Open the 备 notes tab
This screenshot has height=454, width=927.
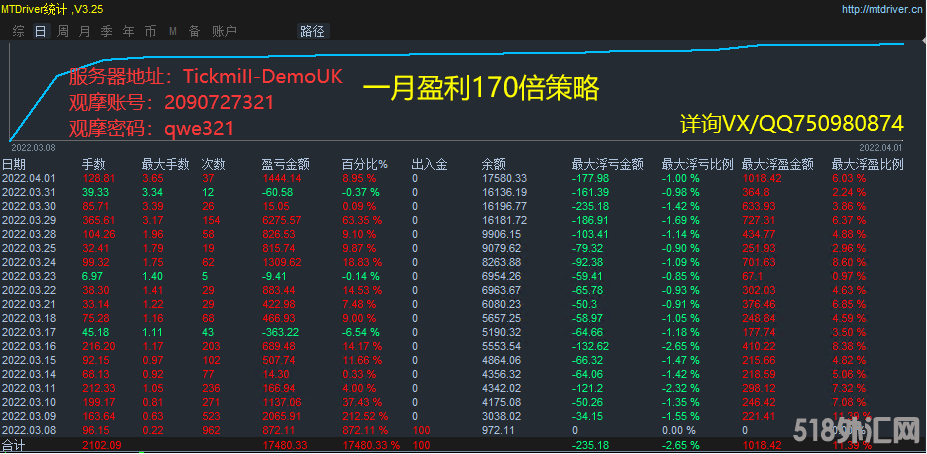click(x=194, y=31)
